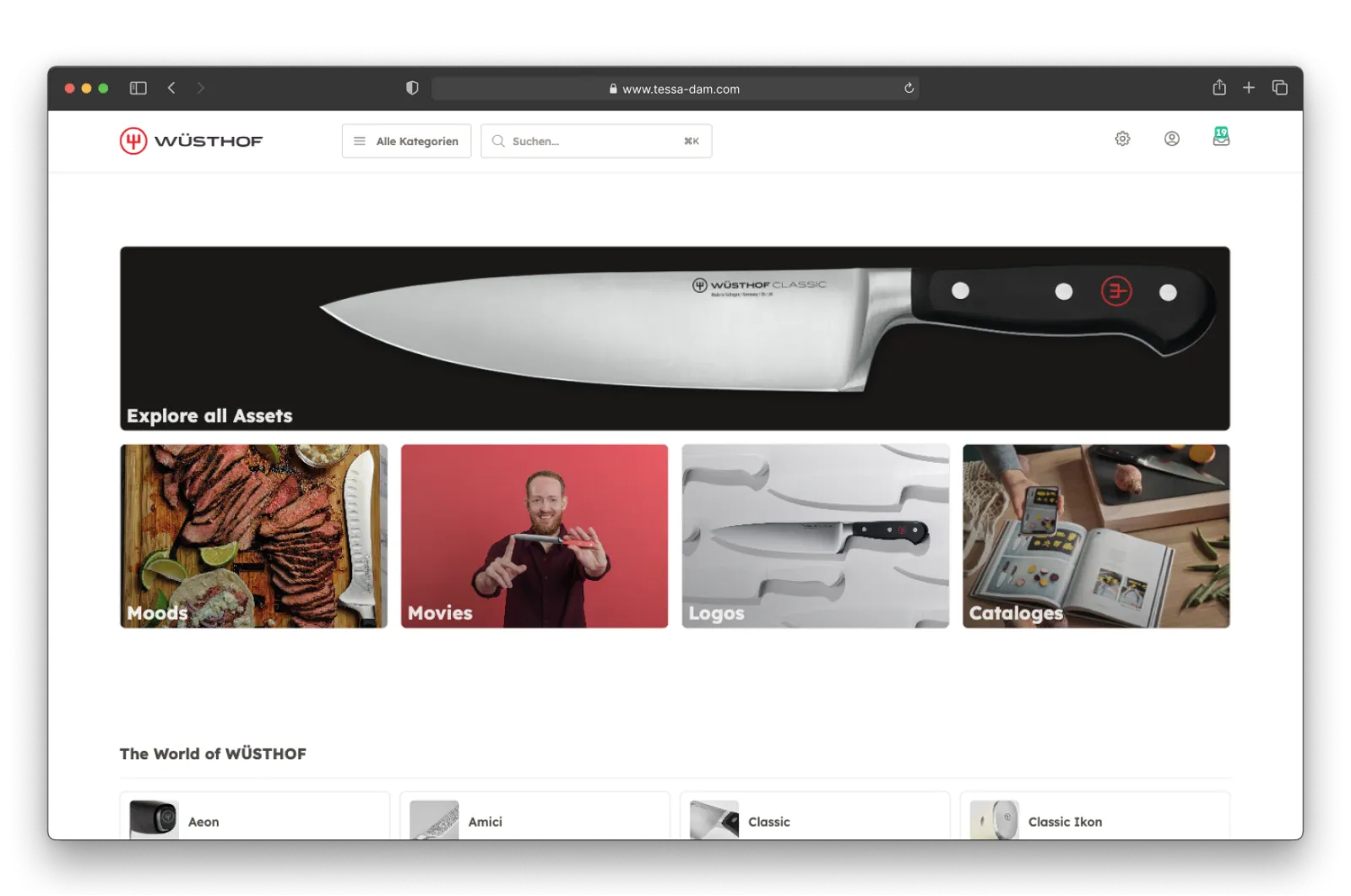This screenshot has height=896, width=1351.
Task: Open the Logos category tile
Action: 815,536
